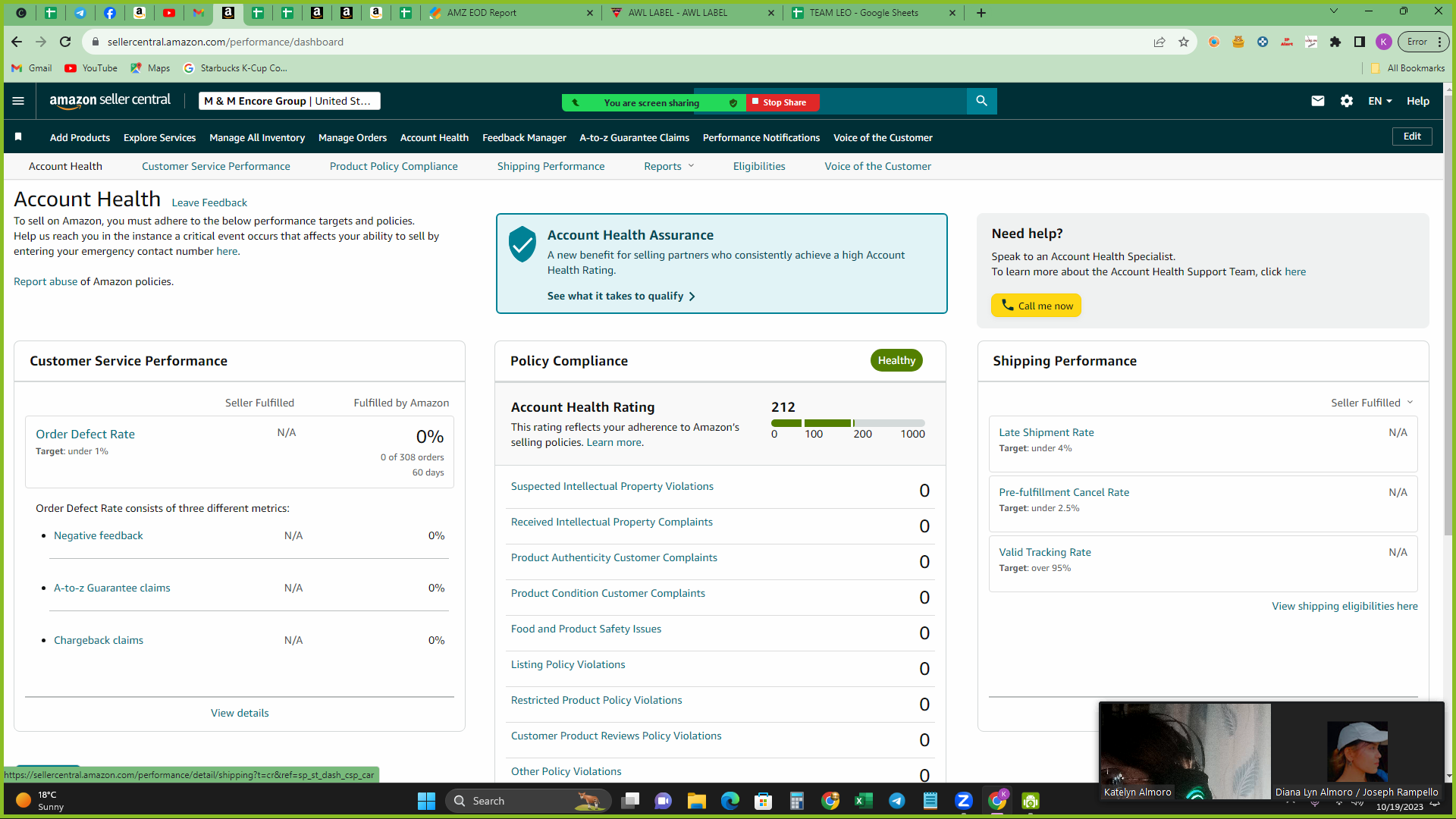Open View details under Customer Service Performance

[x=240, y=713]
